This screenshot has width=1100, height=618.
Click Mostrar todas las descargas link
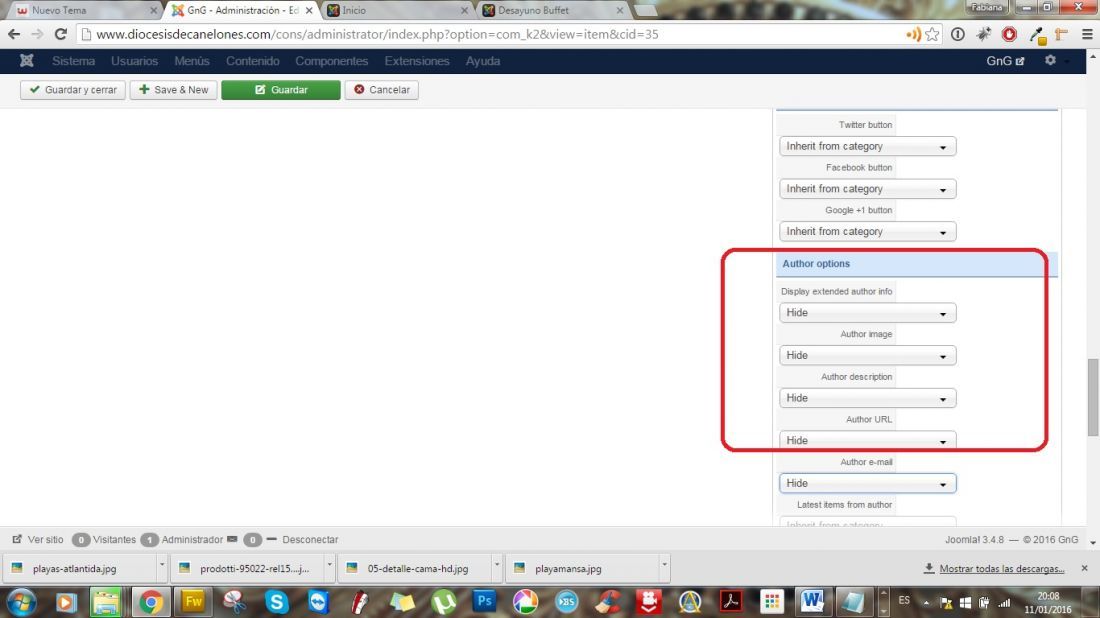click(x=1002, y=568)
